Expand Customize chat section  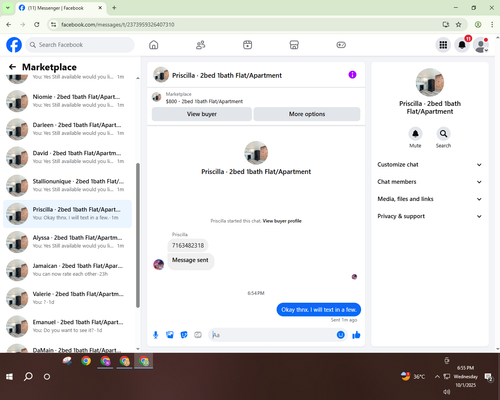(x=430, y=165)
